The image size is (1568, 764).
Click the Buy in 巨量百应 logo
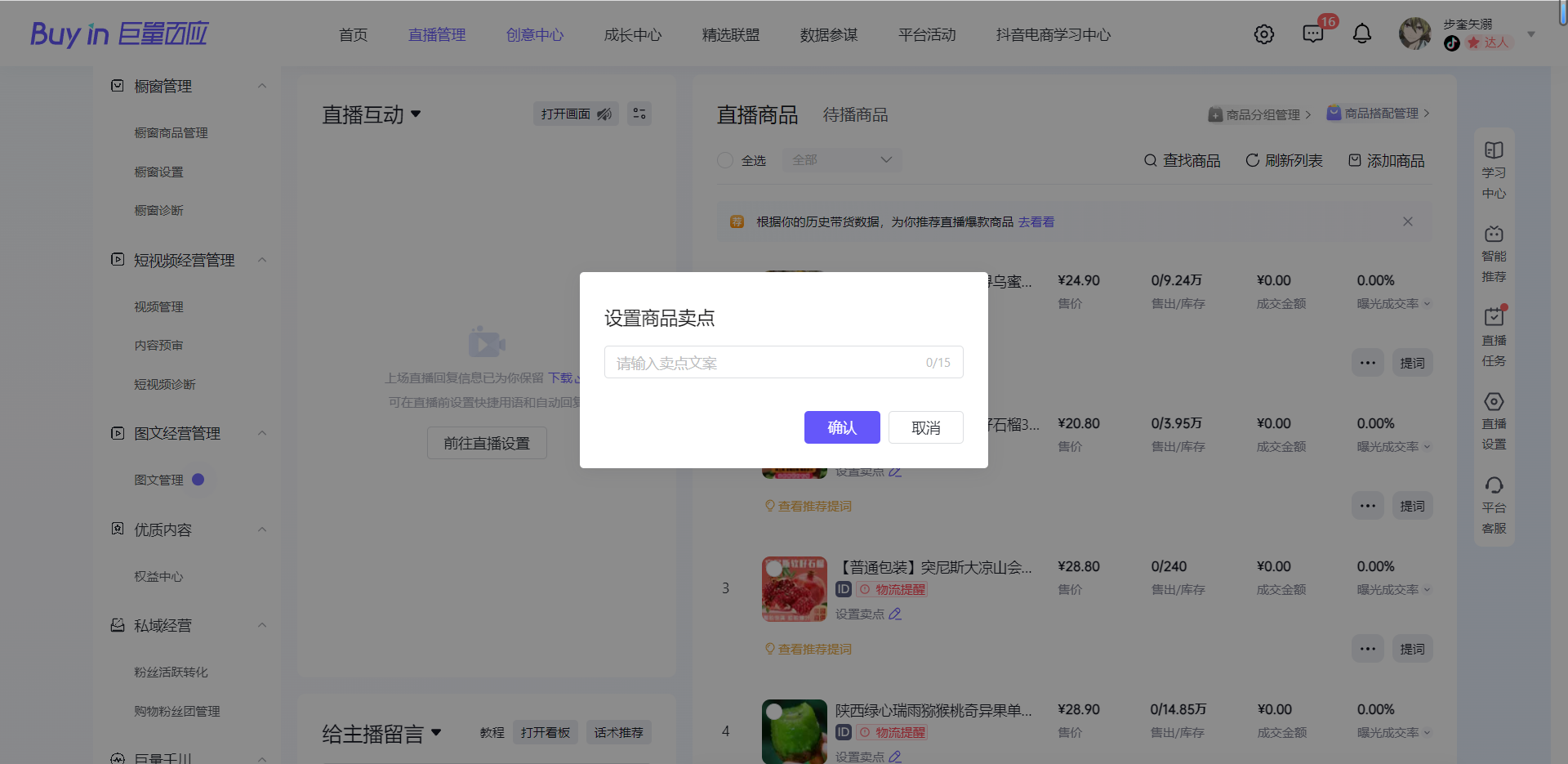click(x=119, y=34)
